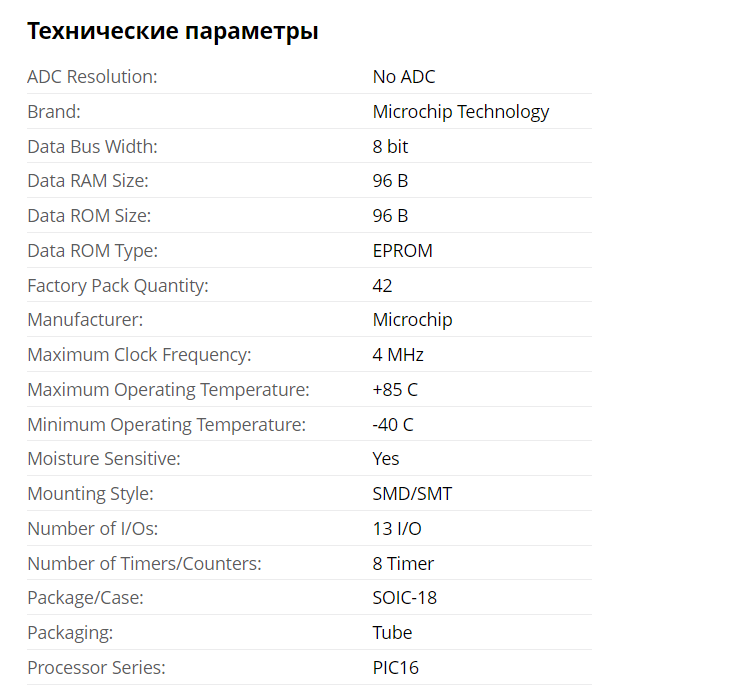This screenshot has height=688, width=751.
Task: Click the 'ADC Resolution:' label
Action: [x=92, y=77]
